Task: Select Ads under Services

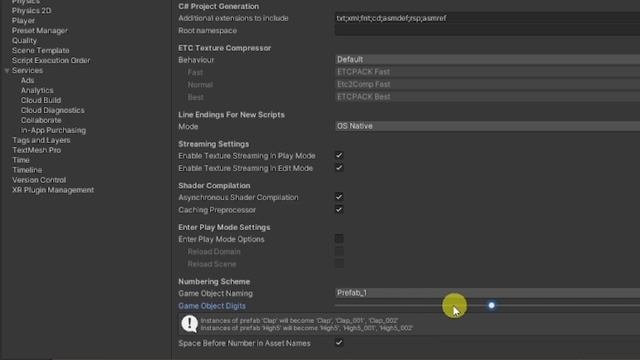Action: (27, 80)
